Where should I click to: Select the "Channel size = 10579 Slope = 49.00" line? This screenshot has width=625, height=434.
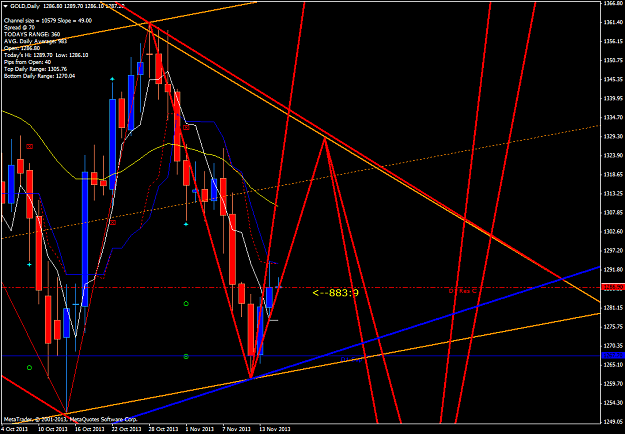pos(48,21)
